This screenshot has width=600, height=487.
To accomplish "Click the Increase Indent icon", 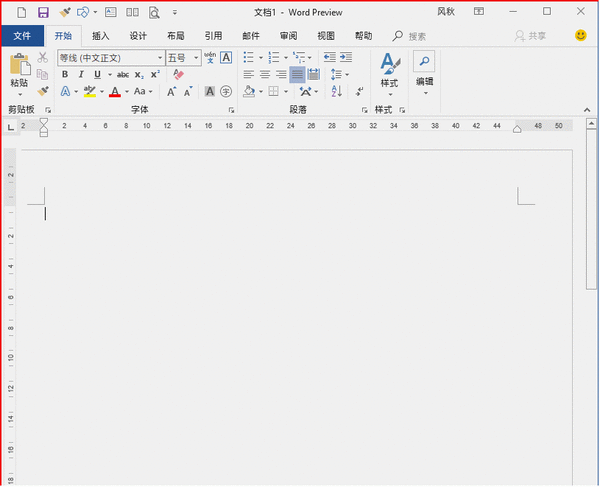I will coord(346,58).
